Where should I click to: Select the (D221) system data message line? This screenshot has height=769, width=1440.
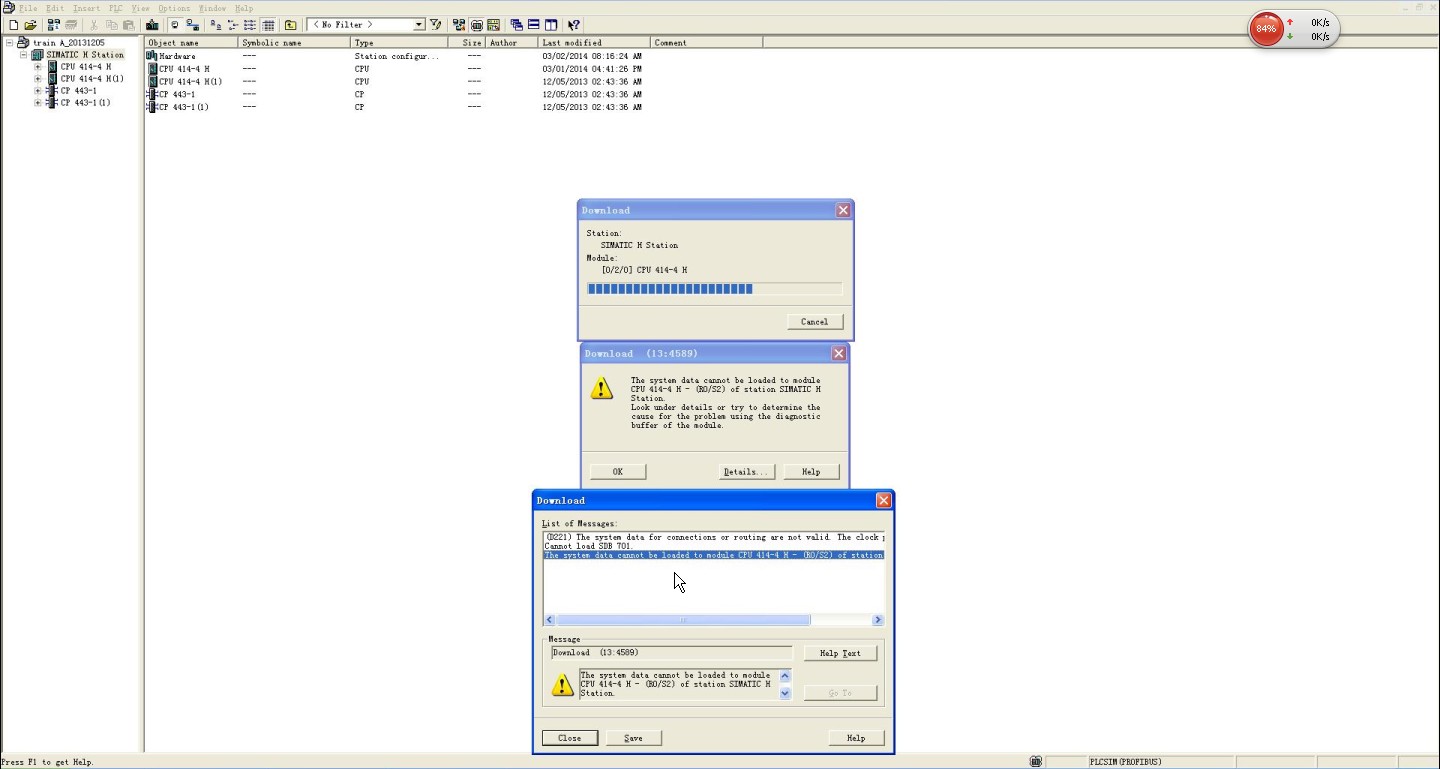click(714, 537)
